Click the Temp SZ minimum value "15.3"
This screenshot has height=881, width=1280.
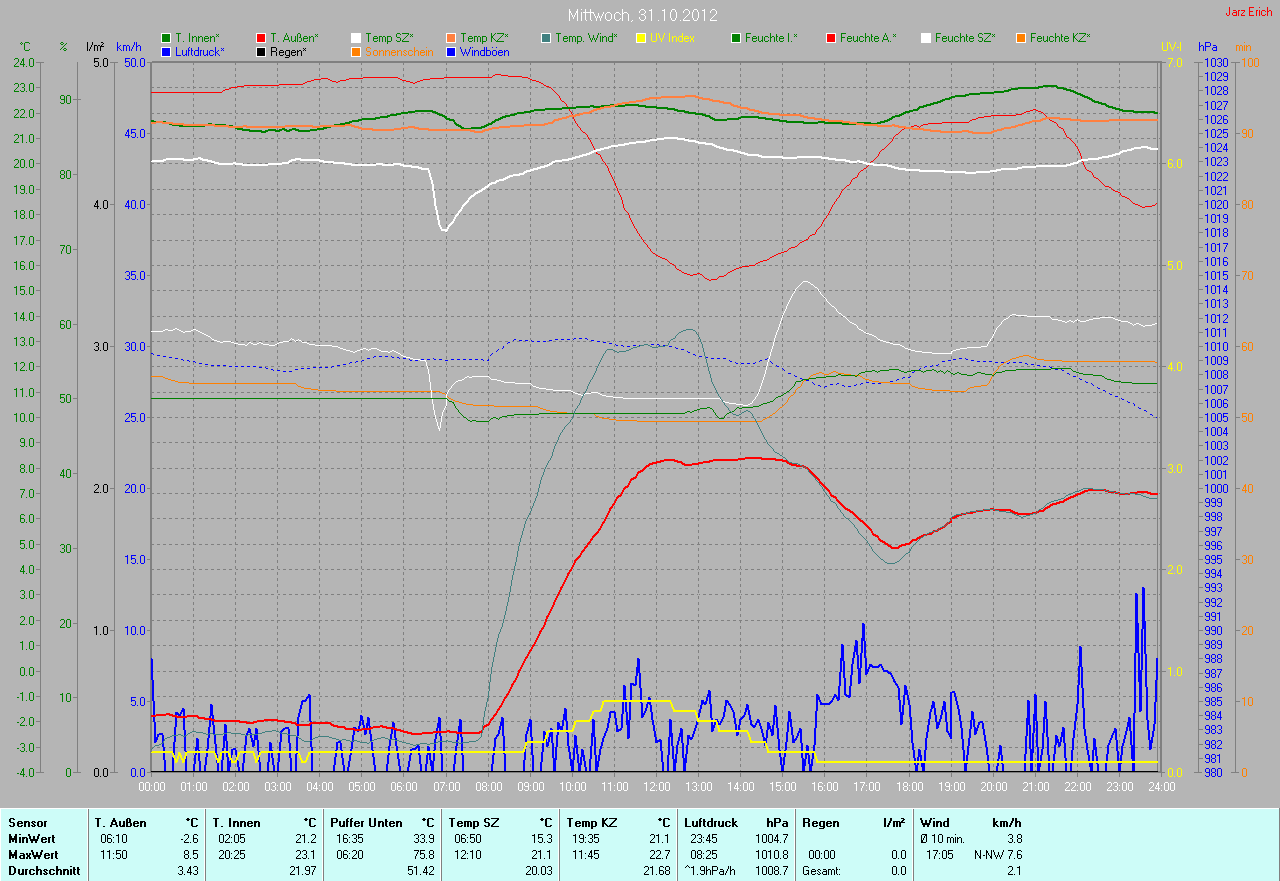click(541, 839)
